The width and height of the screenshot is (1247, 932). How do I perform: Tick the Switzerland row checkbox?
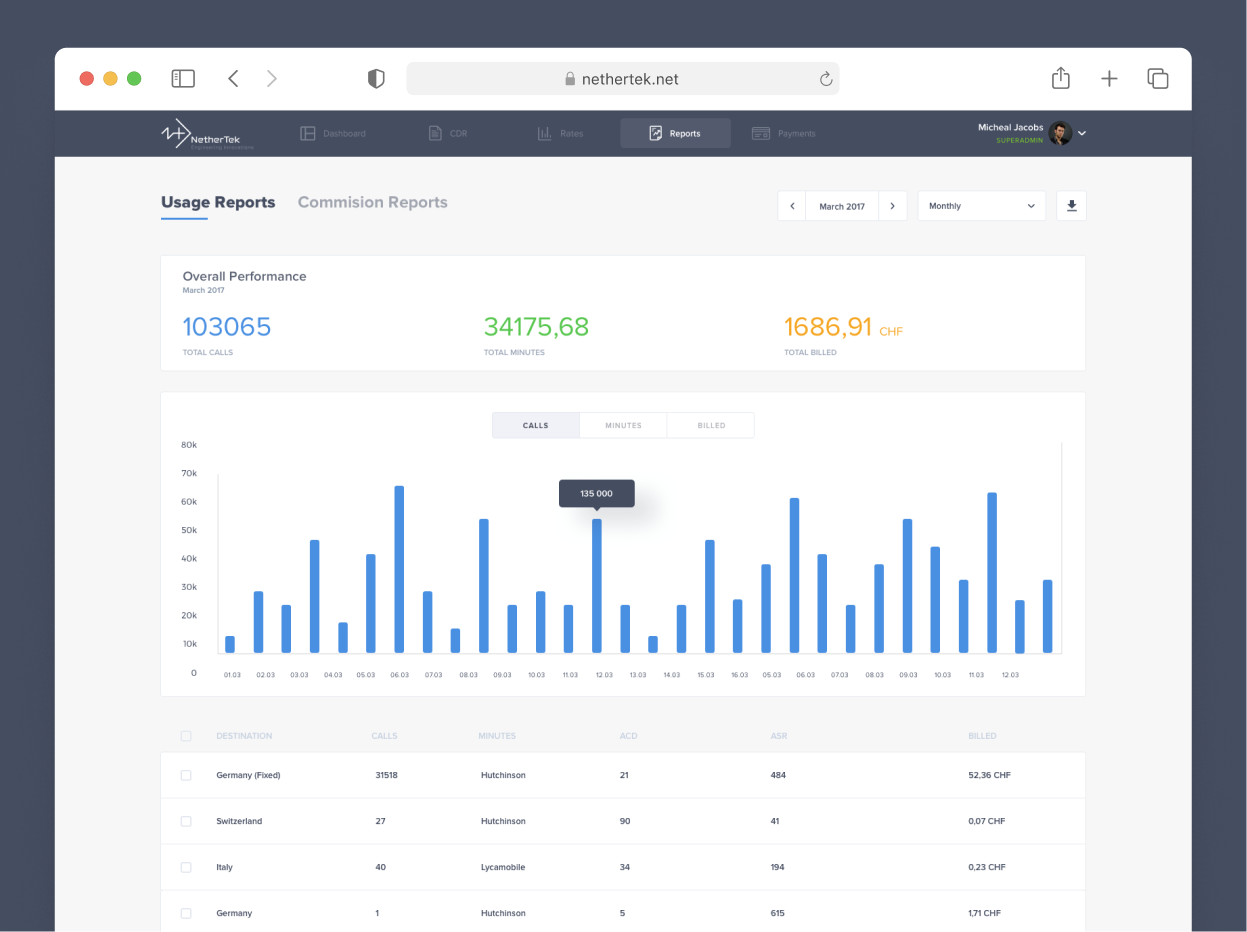(x=186, y=821)
